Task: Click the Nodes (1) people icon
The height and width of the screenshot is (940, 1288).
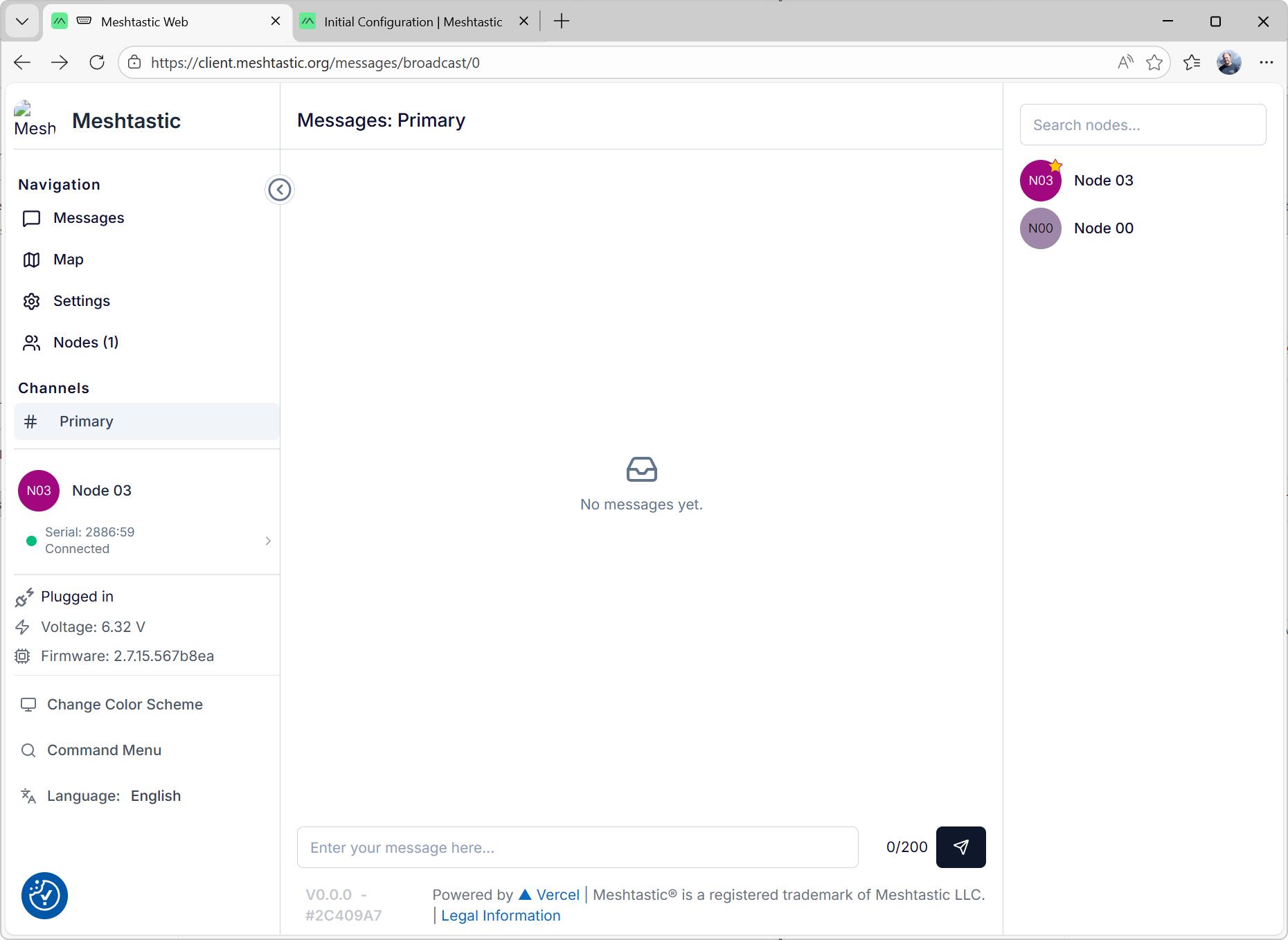Action: pos(31,342)
